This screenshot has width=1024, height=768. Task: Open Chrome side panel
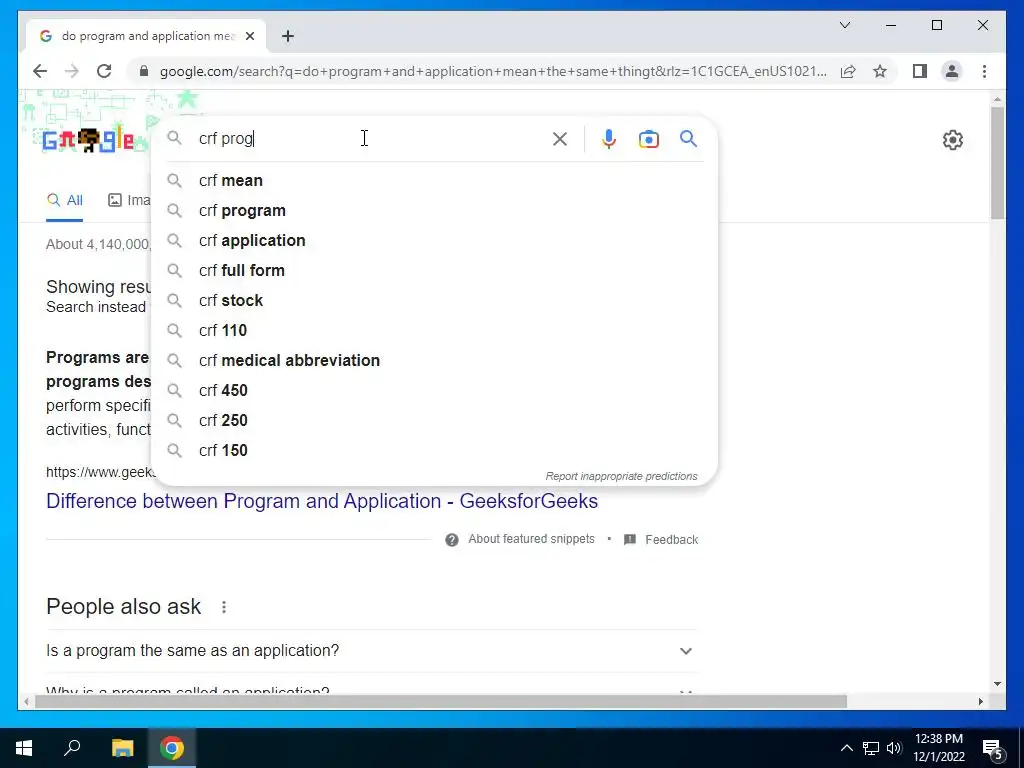[920, 71]
